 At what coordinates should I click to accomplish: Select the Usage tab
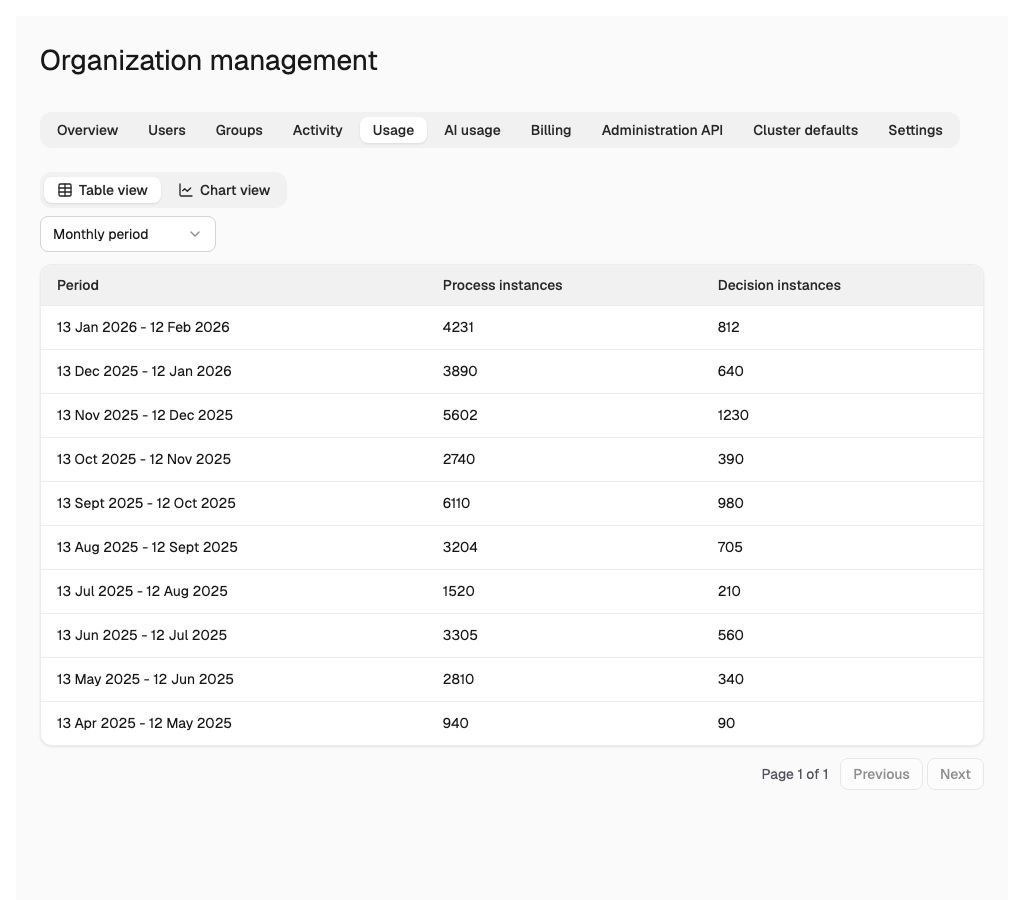coord(393,130)
